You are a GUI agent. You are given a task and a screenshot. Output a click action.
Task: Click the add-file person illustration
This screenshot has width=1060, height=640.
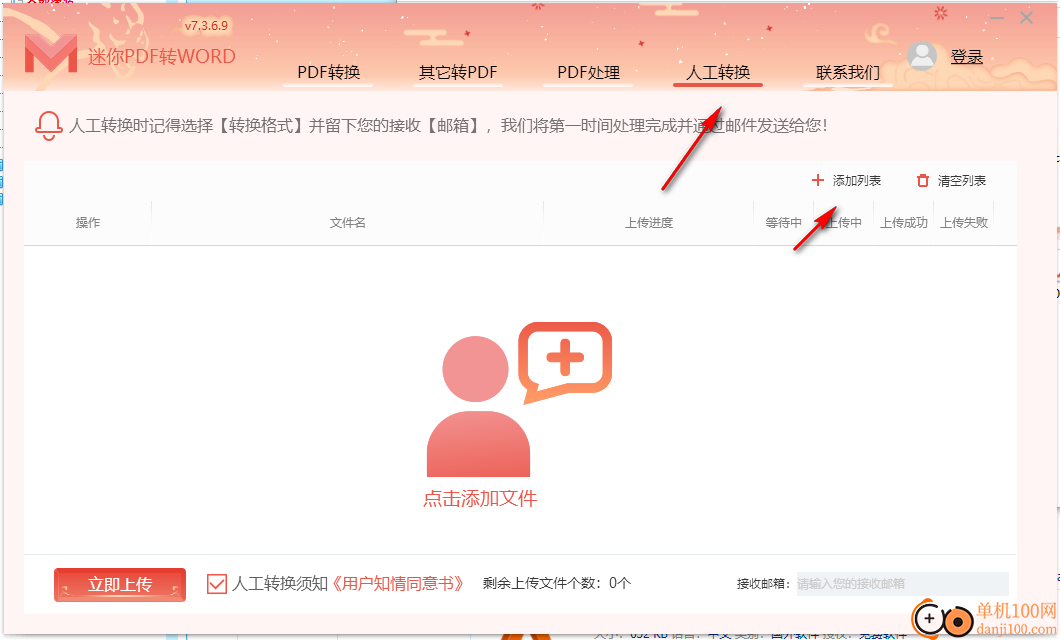519,399
